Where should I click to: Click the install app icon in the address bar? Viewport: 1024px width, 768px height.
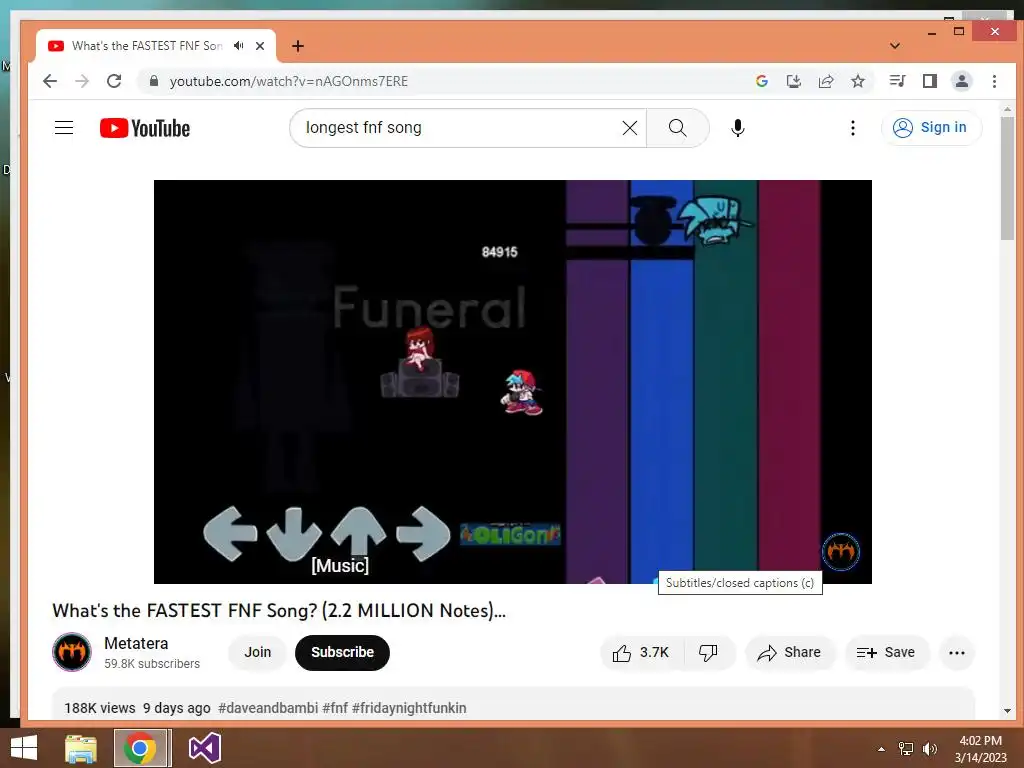coord(793,81)
